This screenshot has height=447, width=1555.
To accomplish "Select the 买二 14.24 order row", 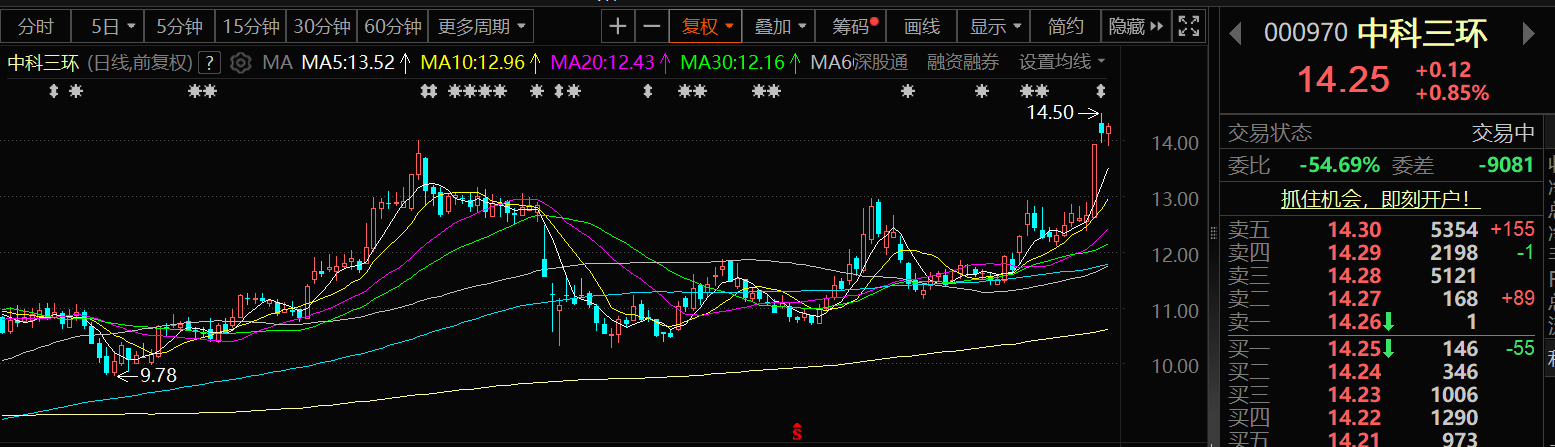I will [1381, 372].
